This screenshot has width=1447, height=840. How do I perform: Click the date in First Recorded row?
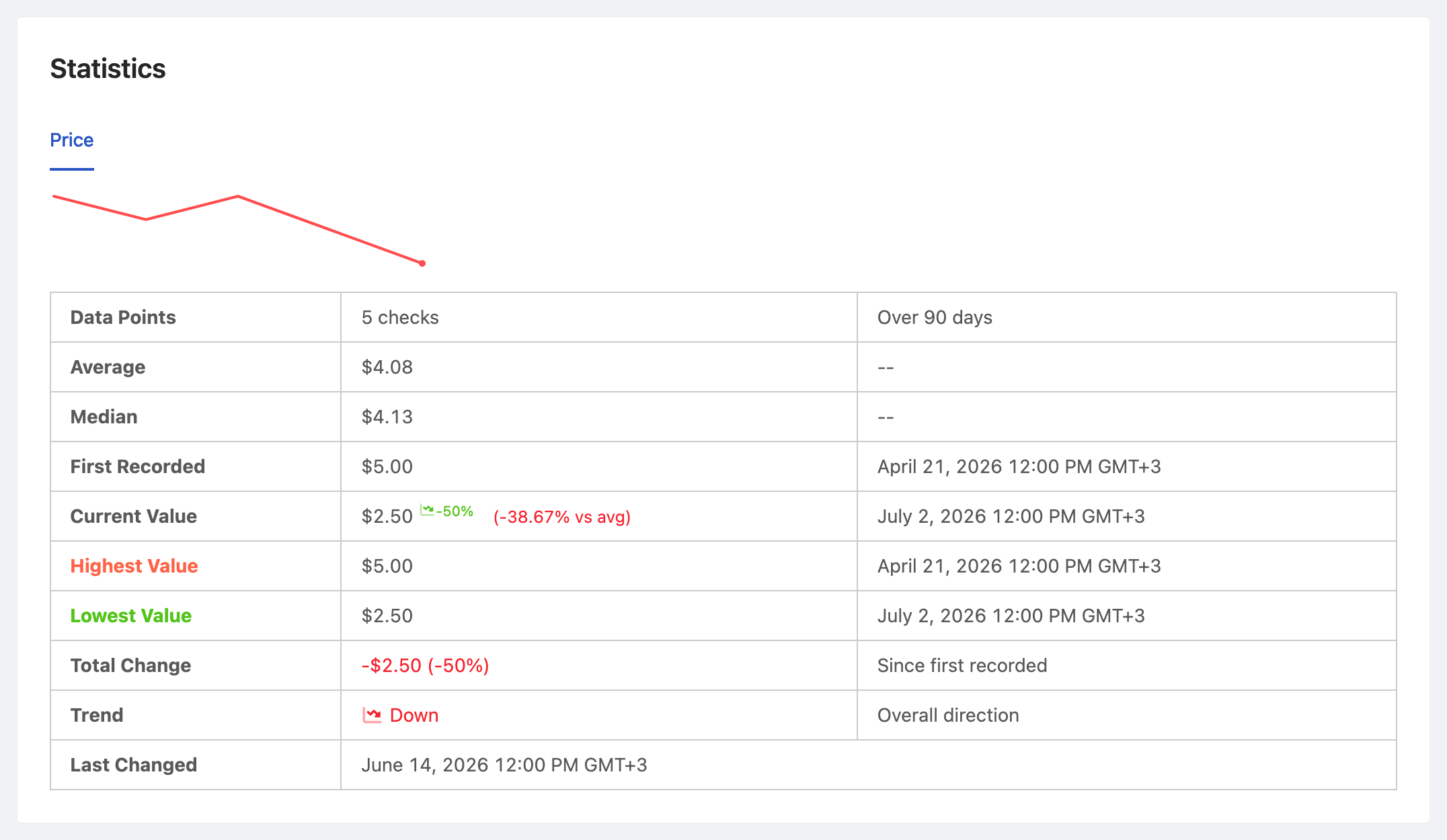tap(1019, 466)
